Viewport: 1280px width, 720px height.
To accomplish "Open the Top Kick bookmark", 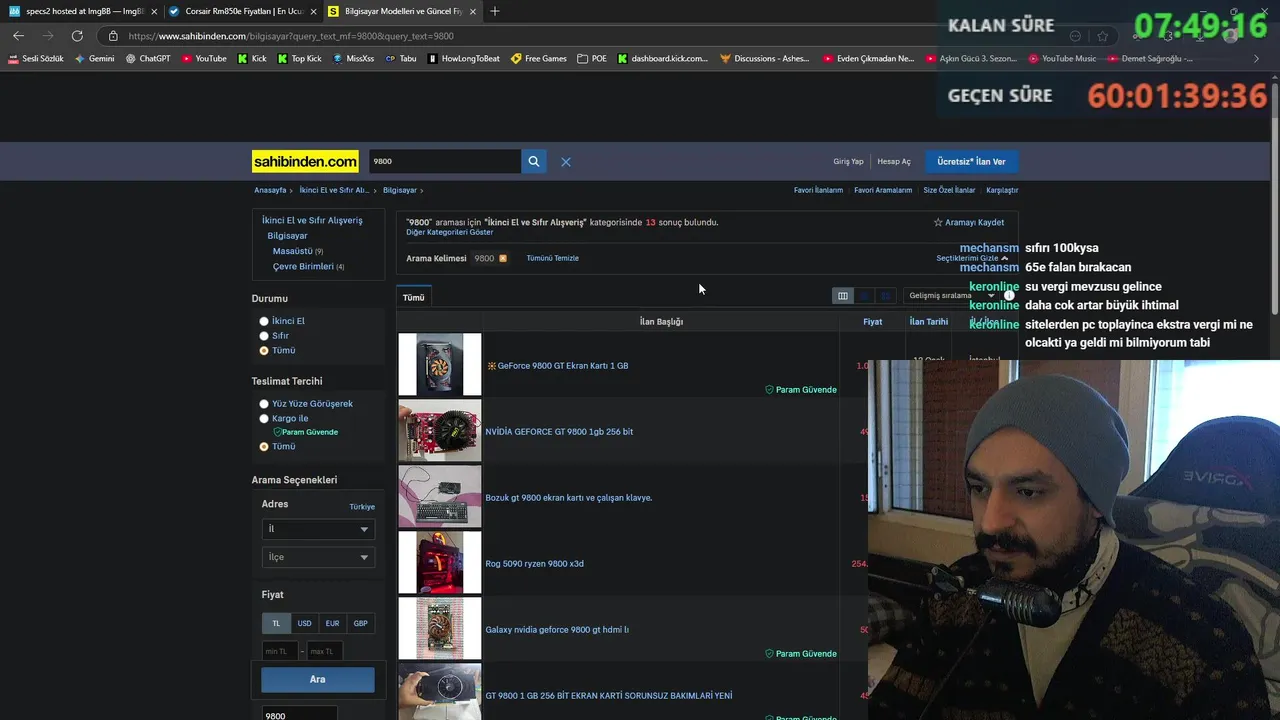I will [299, 59].
